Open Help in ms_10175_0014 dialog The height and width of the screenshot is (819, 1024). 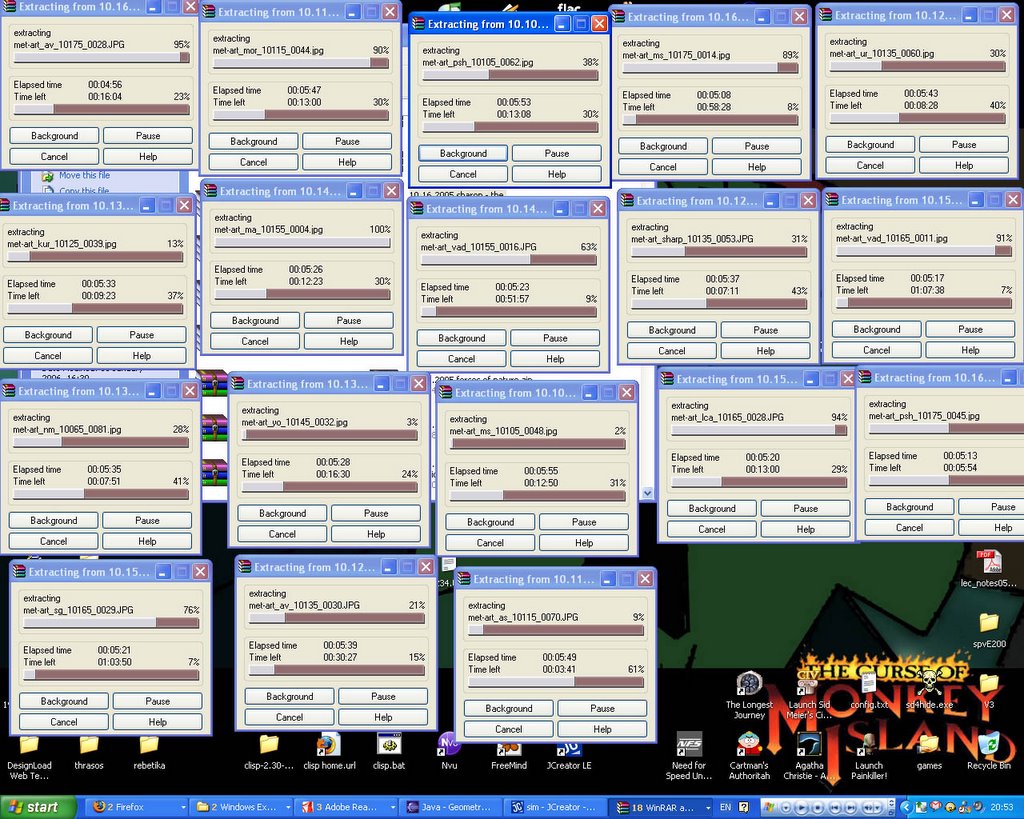[756, 167]
